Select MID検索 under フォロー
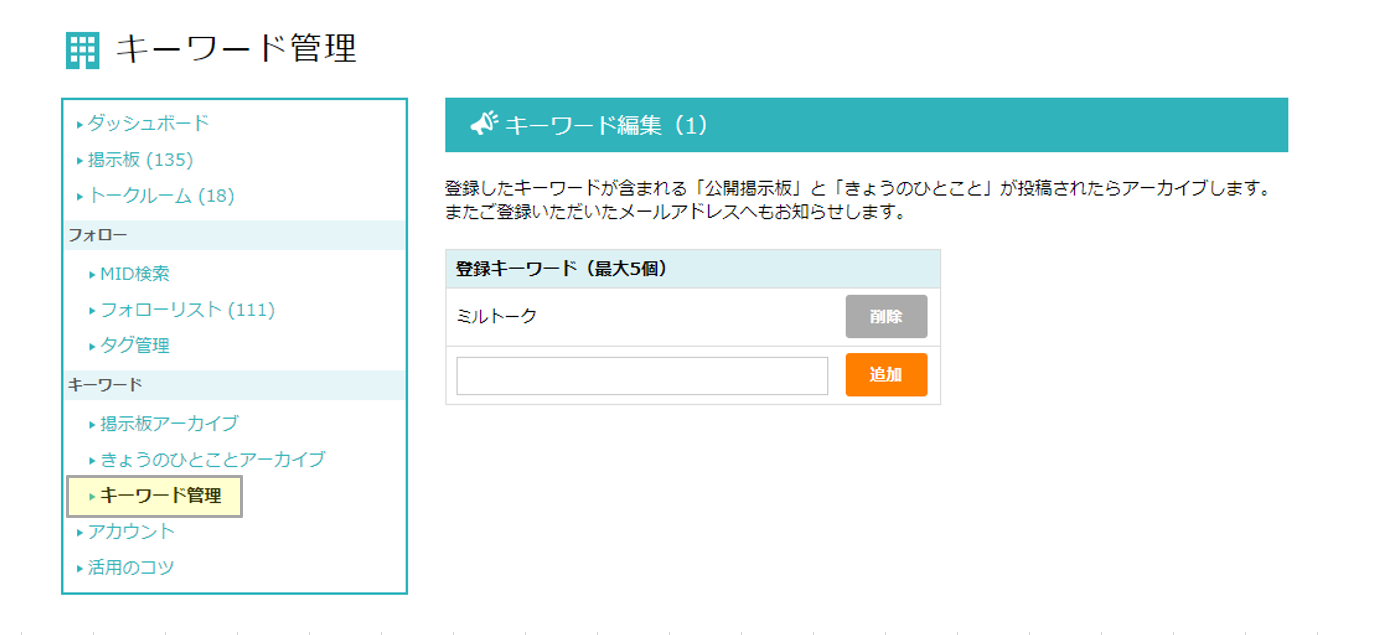 pos(134,274)
